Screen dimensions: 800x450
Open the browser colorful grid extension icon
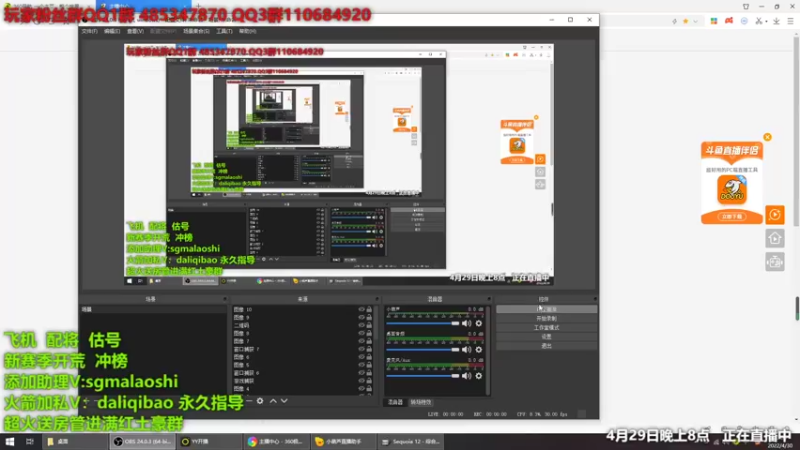pos(714,21)
